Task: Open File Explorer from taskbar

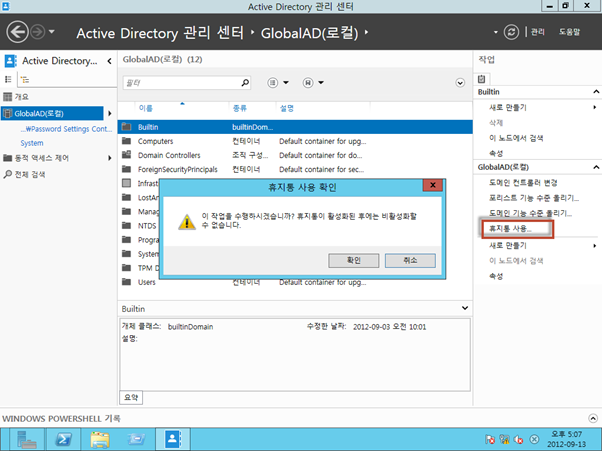Action: (x=100, y=439)
